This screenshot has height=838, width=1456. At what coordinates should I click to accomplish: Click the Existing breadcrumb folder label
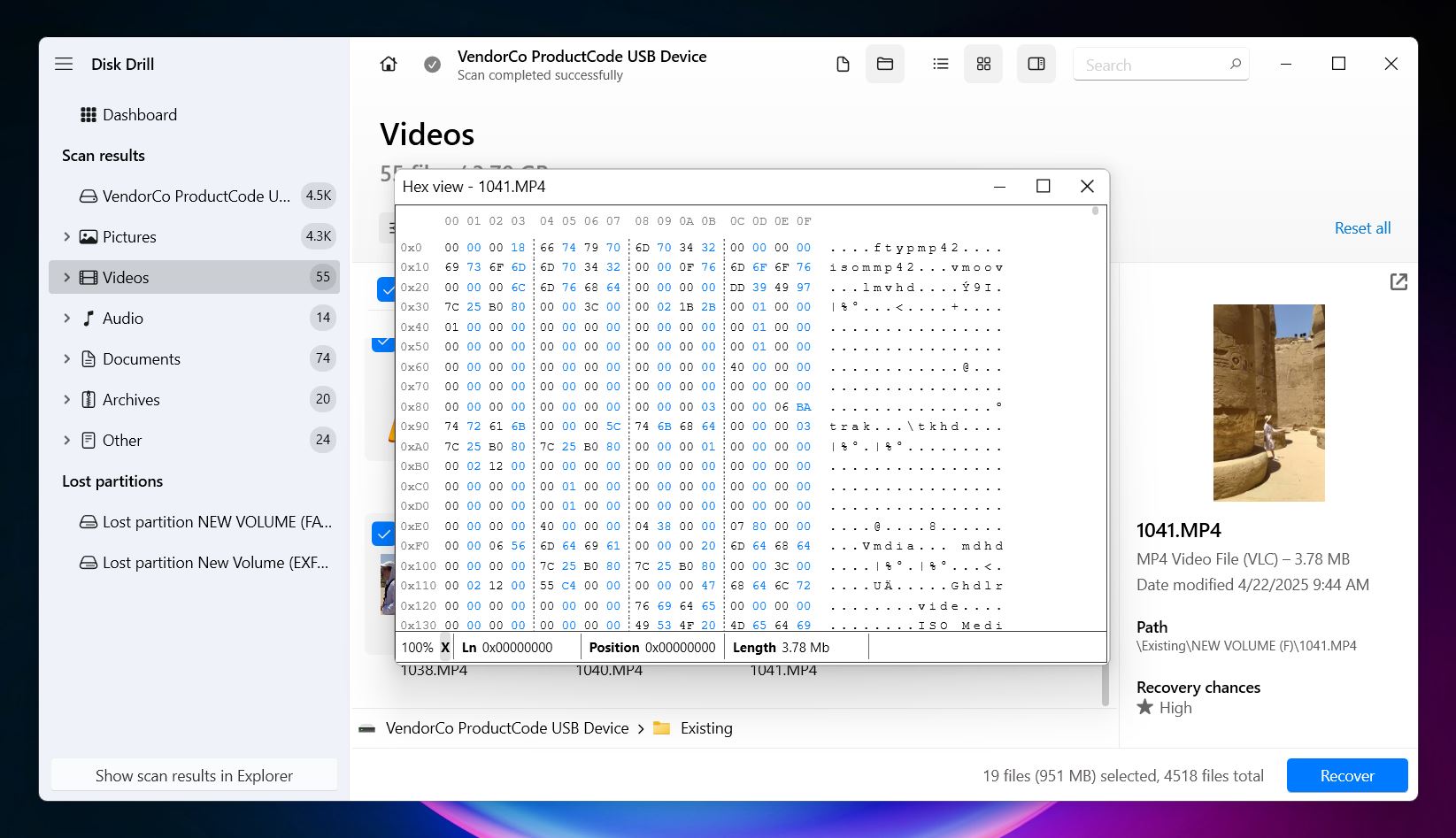(x=706, y=728)
